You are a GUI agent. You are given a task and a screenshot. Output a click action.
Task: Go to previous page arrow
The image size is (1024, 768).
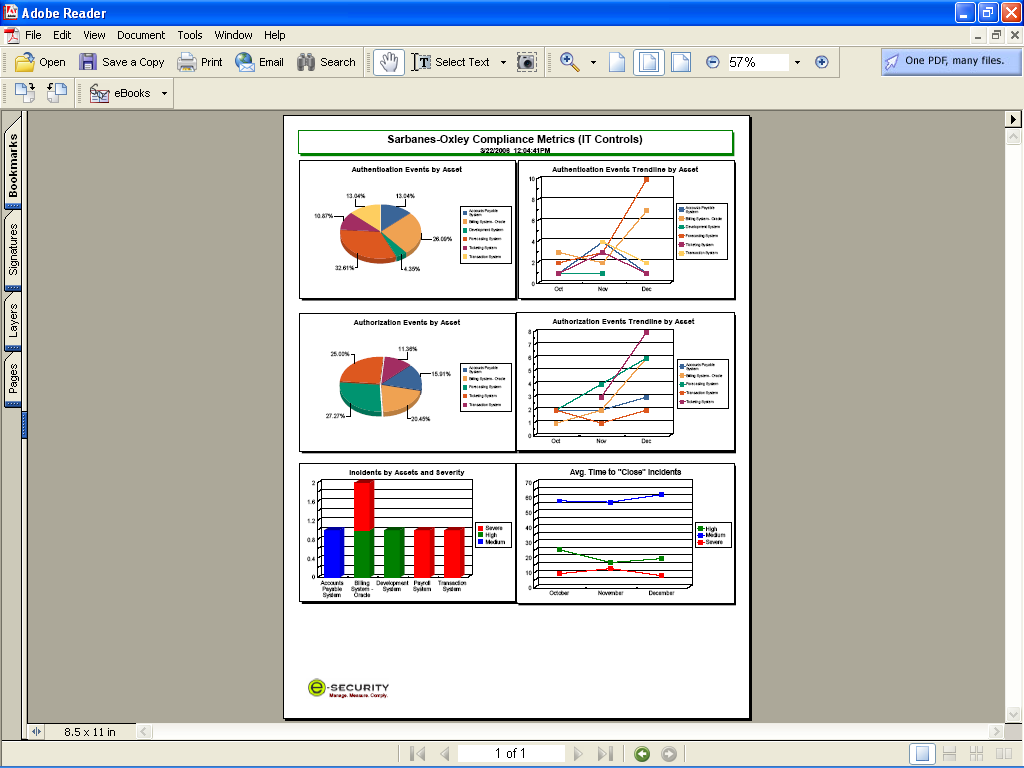[445, 754]
